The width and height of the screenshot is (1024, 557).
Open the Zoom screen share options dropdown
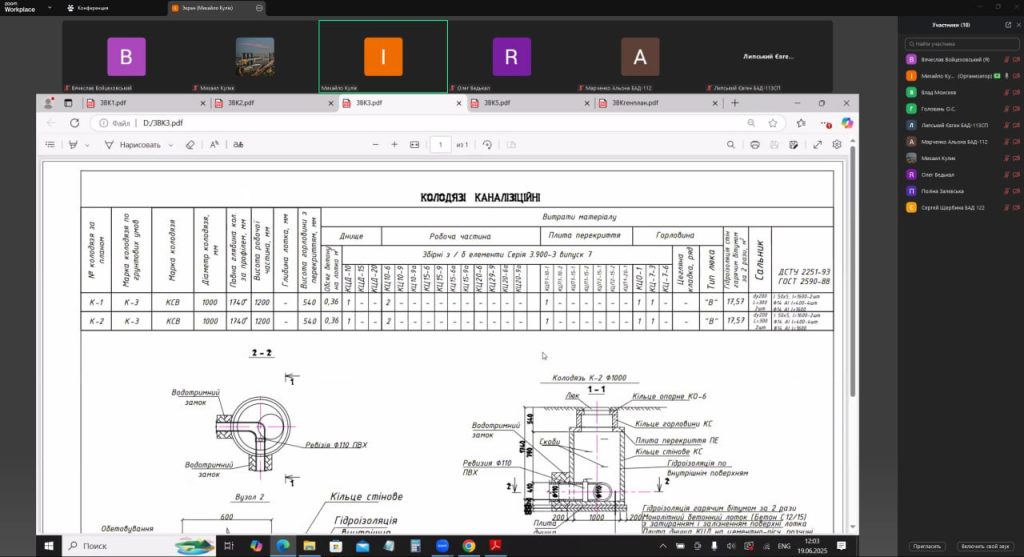(x=260, y=7)
